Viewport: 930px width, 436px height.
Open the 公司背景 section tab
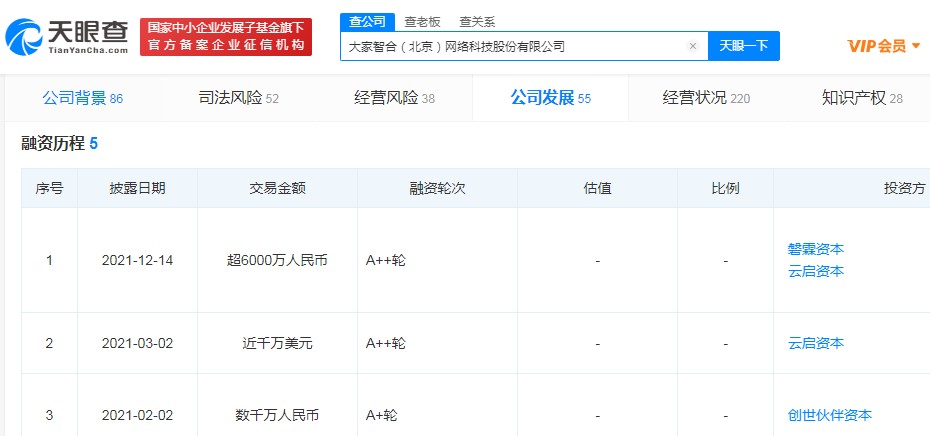(82, 98)
